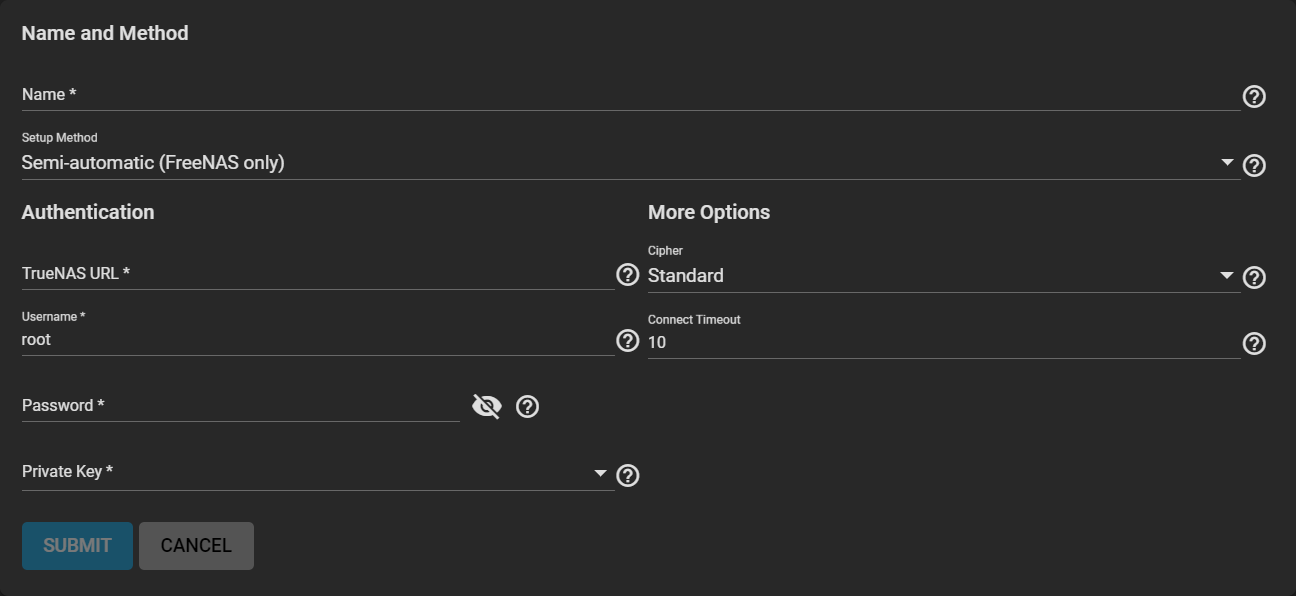Open Connect Timeout help tooltip

[1254, 344]
